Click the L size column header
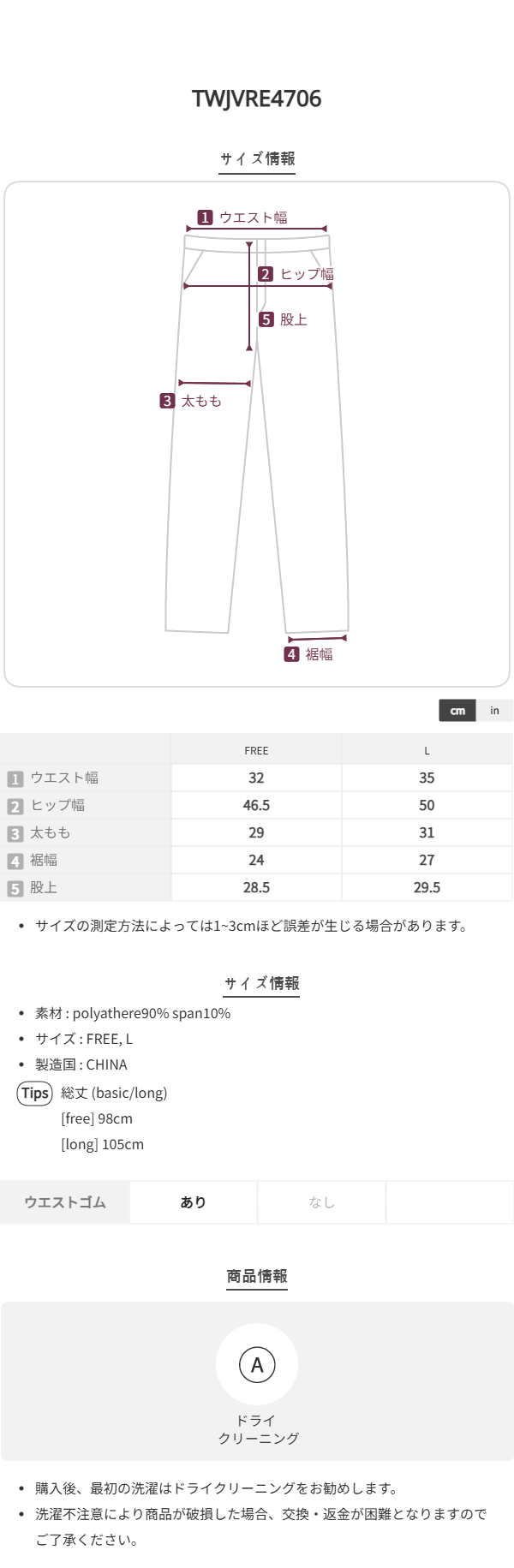514x1568 pixels. [427, 750]
